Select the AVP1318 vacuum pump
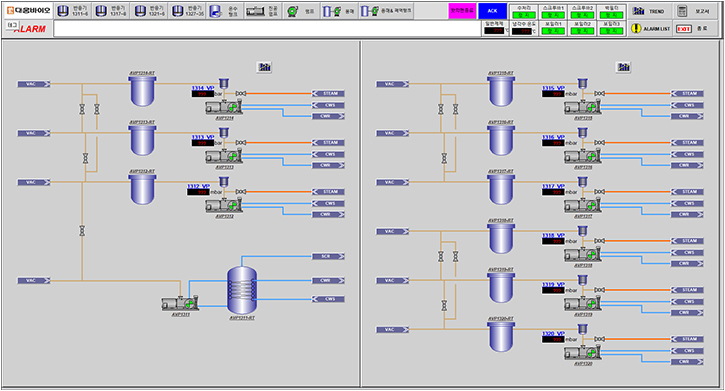This screenshot has width=725, height=391. (583, 255)
